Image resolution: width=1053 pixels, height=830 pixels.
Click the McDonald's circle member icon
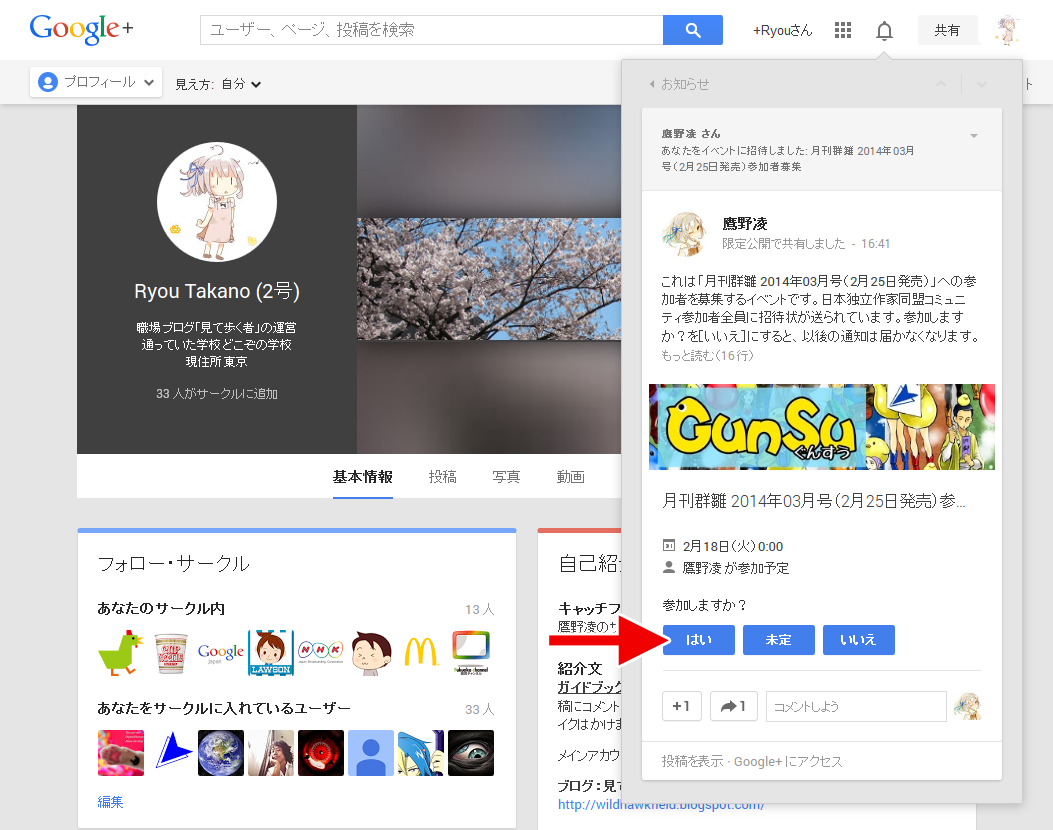pyautogui.click(x=420, y=653)
